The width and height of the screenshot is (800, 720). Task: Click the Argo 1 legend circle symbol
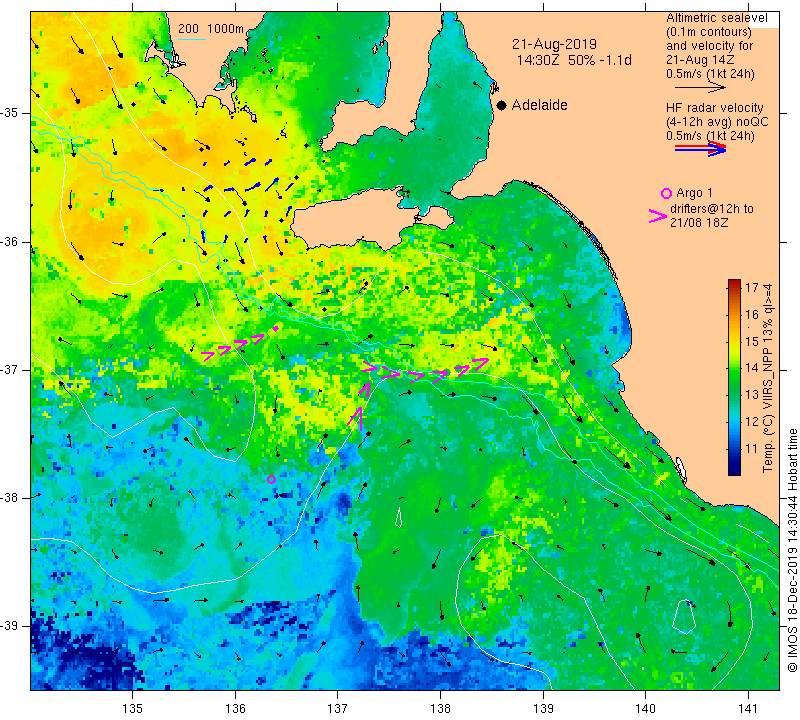pos(666,193)
